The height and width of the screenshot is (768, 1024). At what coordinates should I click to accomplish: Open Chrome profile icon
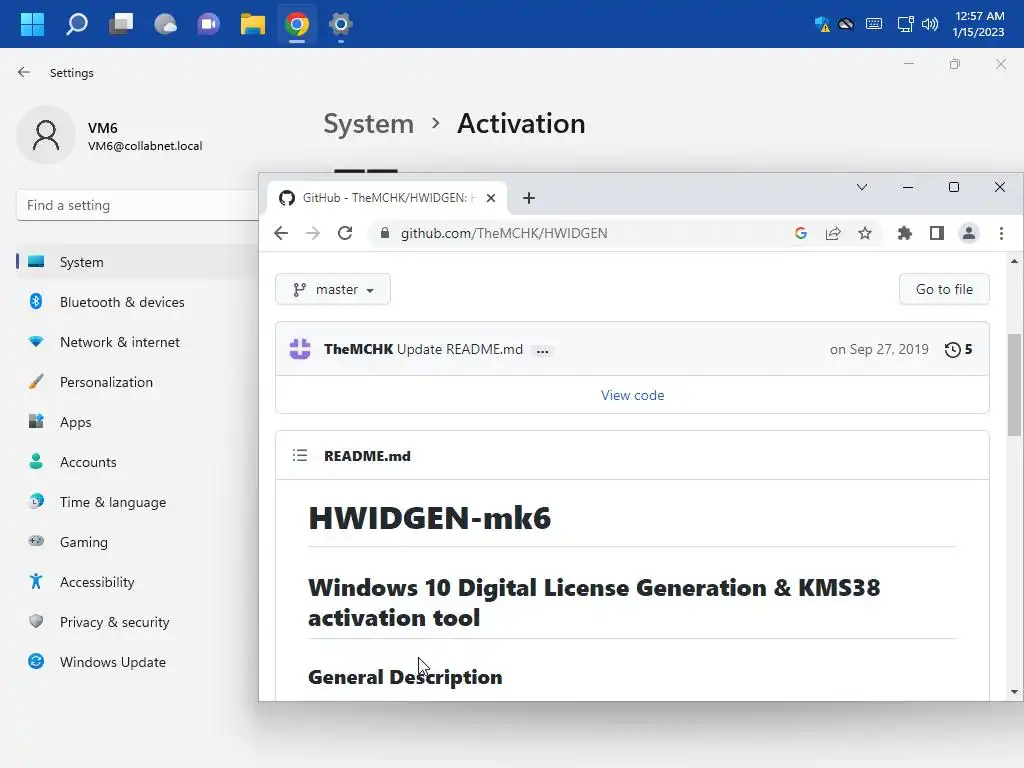tap(968, 233)
